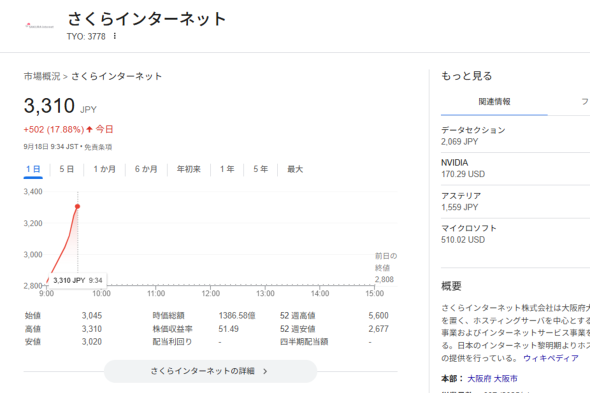Screen dimensions: 590x393
Task: Click the 52週高値 value 5,600
Action: coord(379,315)
